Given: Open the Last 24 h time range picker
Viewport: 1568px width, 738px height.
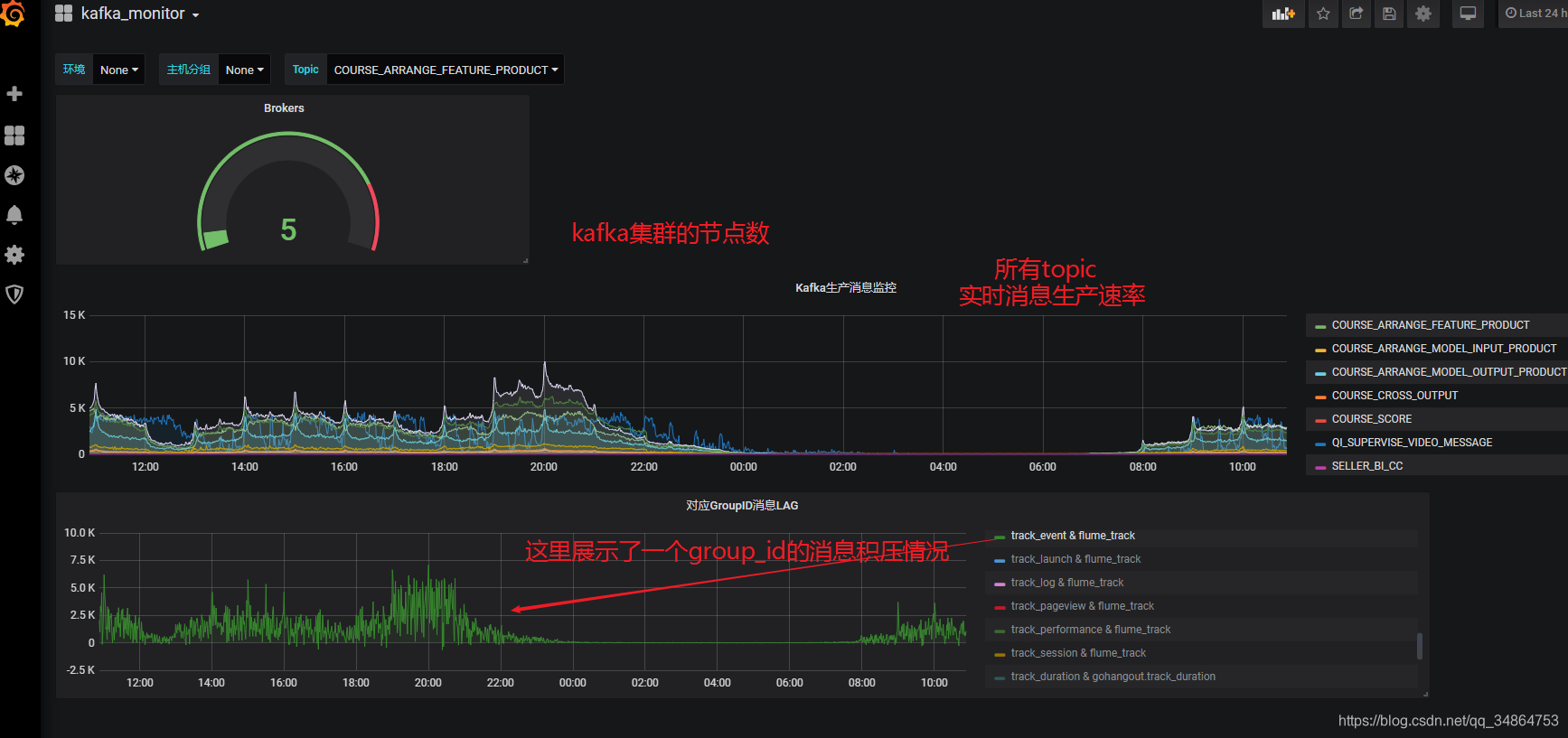Looking at the screenshot, I should [1534, 14].
